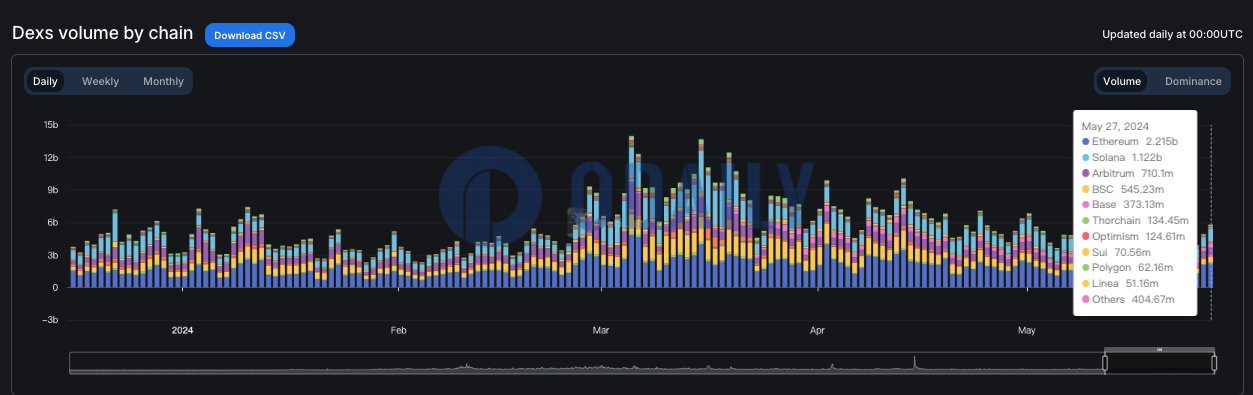
Task: Click the Solana legend dot in the tooltip
Action: (1085, 158)
